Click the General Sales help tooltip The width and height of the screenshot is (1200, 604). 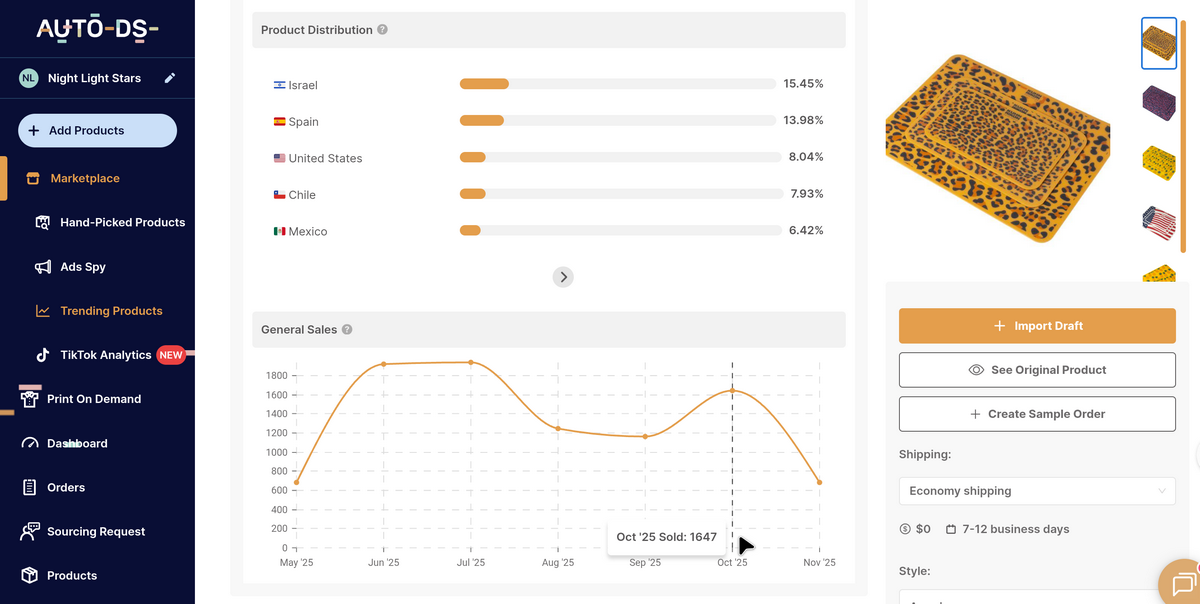(346, 329)
